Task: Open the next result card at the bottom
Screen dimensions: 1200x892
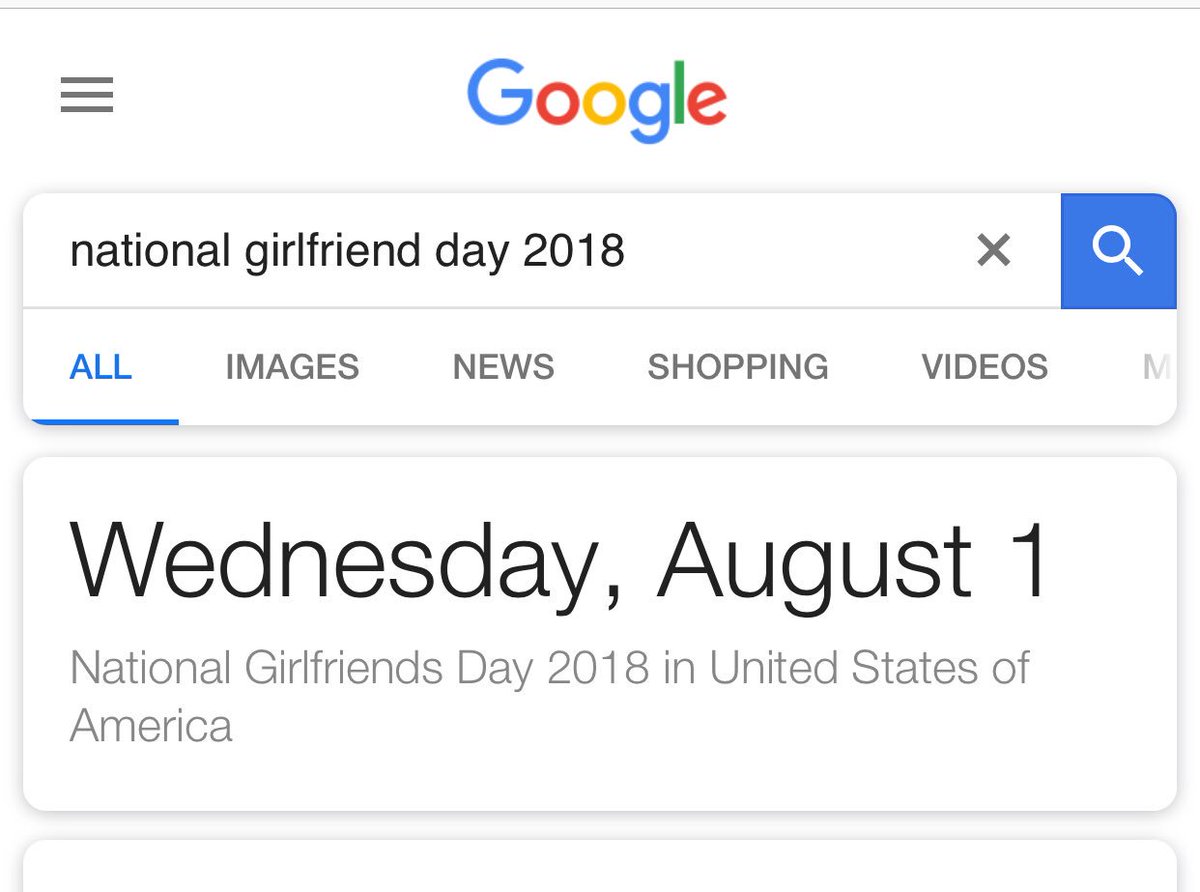Action: point(600,866)
